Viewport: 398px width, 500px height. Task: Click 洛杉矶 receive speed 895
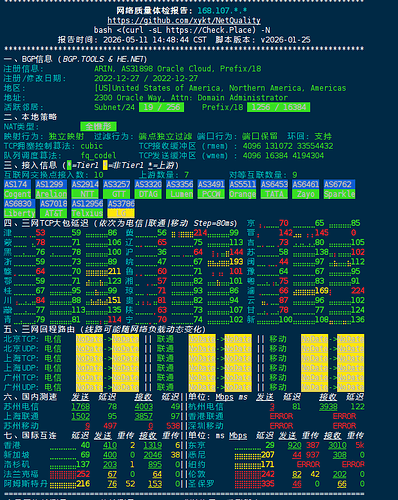click(155, 465)
